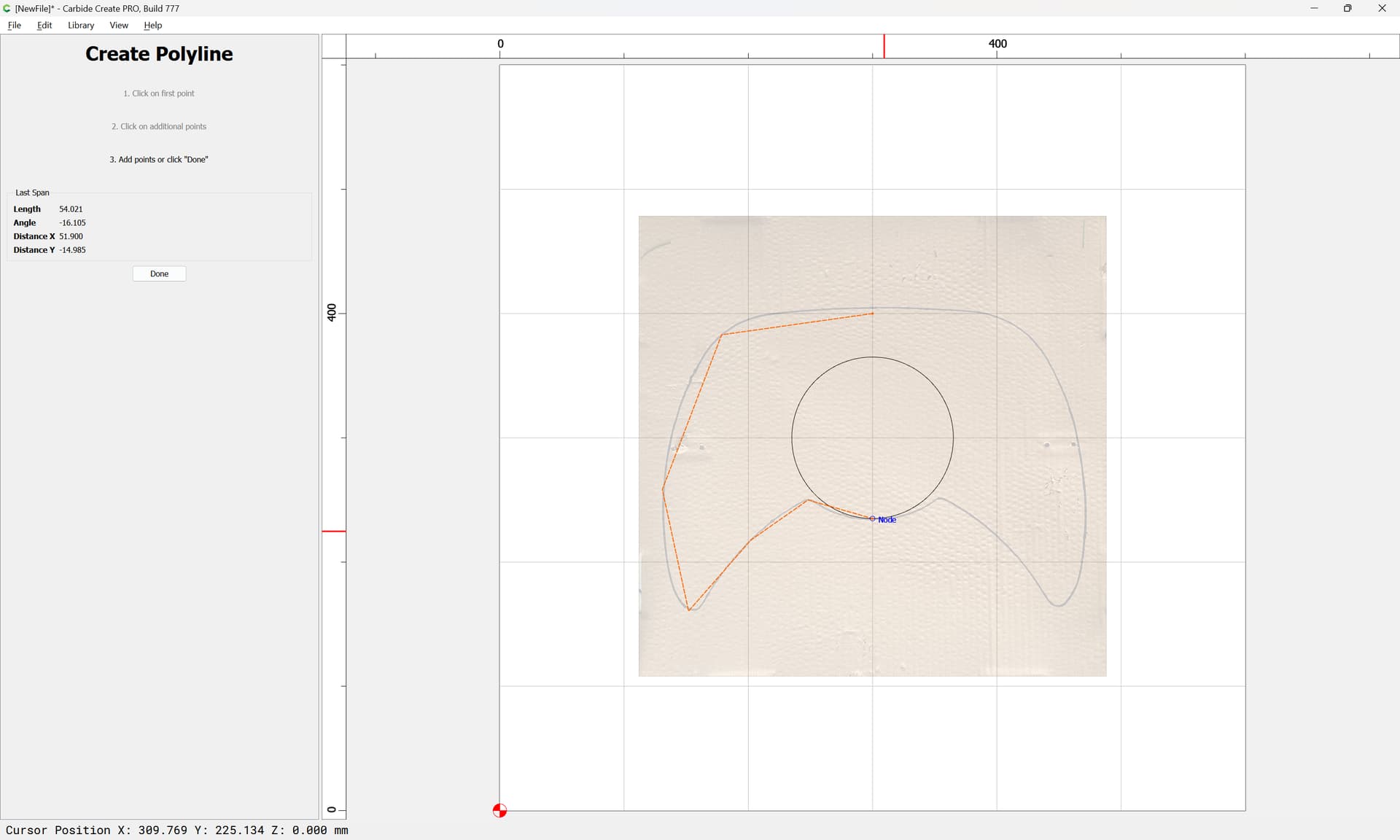Viewport: 1400px width, 840px height.
Task: Click the red cursor marker on left ruler
Action: coord(334,531)
